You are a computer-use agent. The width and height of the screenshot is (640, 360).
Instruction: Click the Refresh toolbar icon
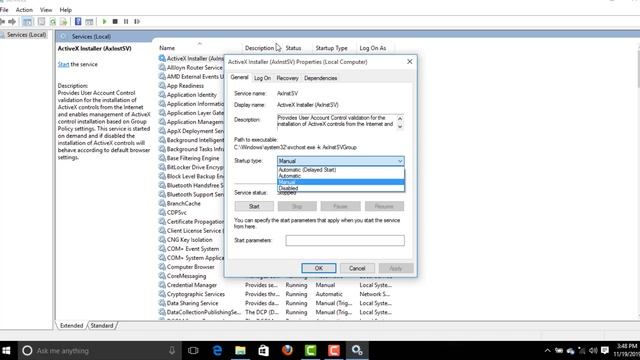click(53, 21)
